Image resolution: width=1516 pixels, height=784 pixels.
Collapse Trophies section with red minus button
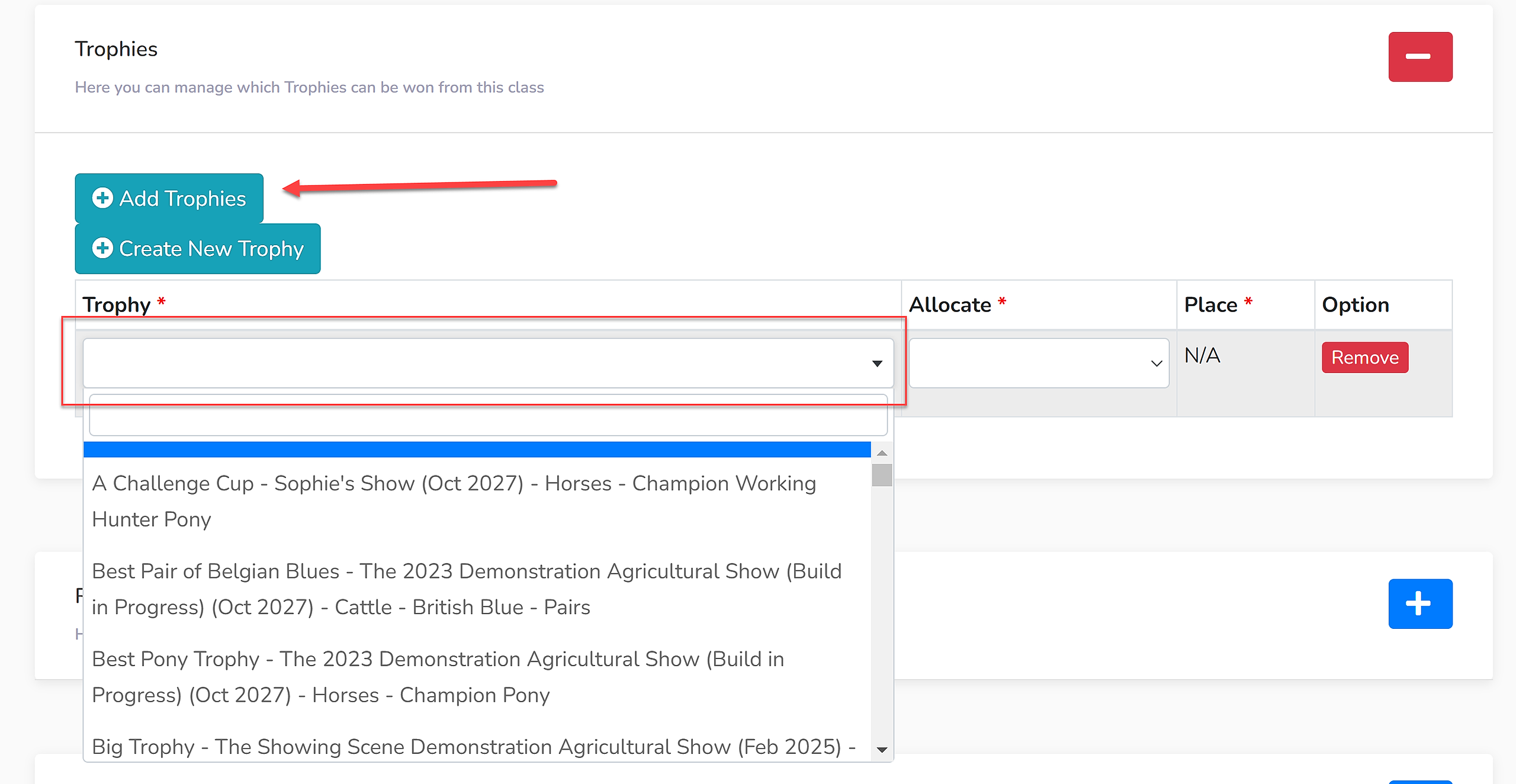point(1420,57)
